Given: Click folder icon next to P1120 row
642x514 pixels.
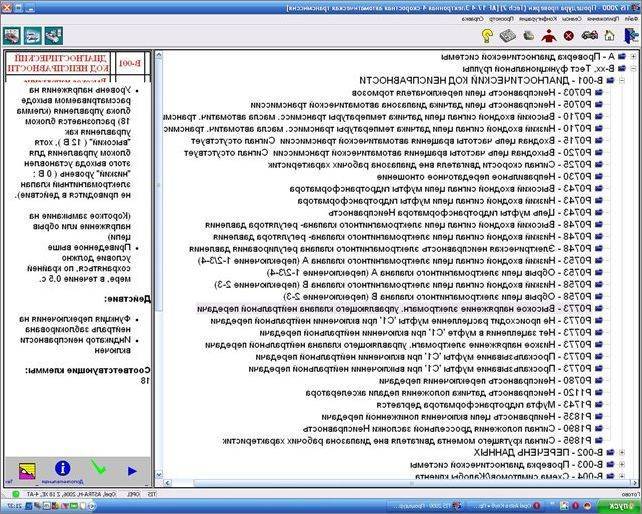Looking at the screenshot, I should 599,392.
